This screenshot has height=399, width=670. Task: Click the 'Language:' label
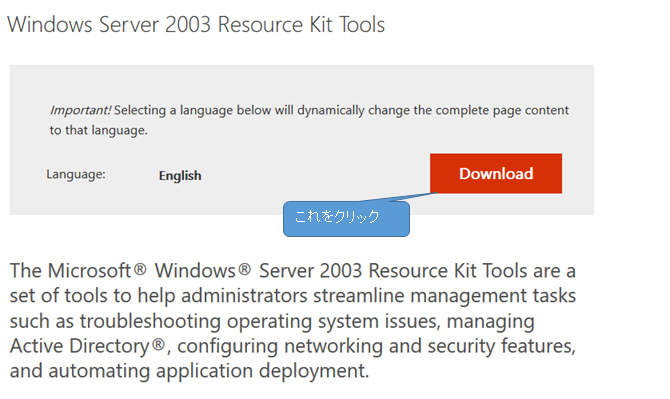[76, 174]
